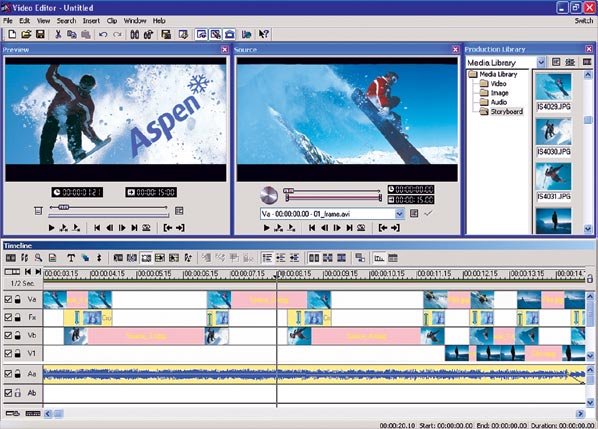Screen dimensions: 598x429
Task: Open the Help menu
Action: pos(159,21)
